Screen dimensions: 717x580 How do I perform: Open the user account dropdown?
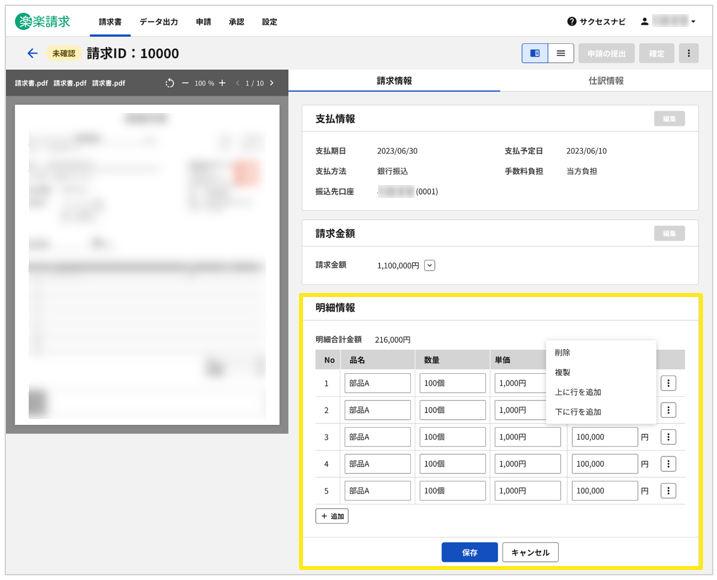tap(668, 21)
